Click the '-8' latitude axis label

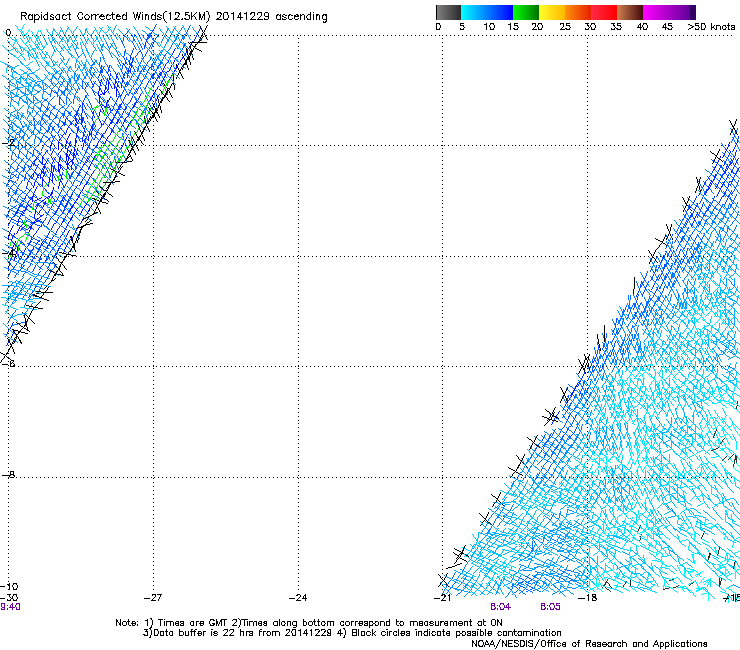pos(9,475)
